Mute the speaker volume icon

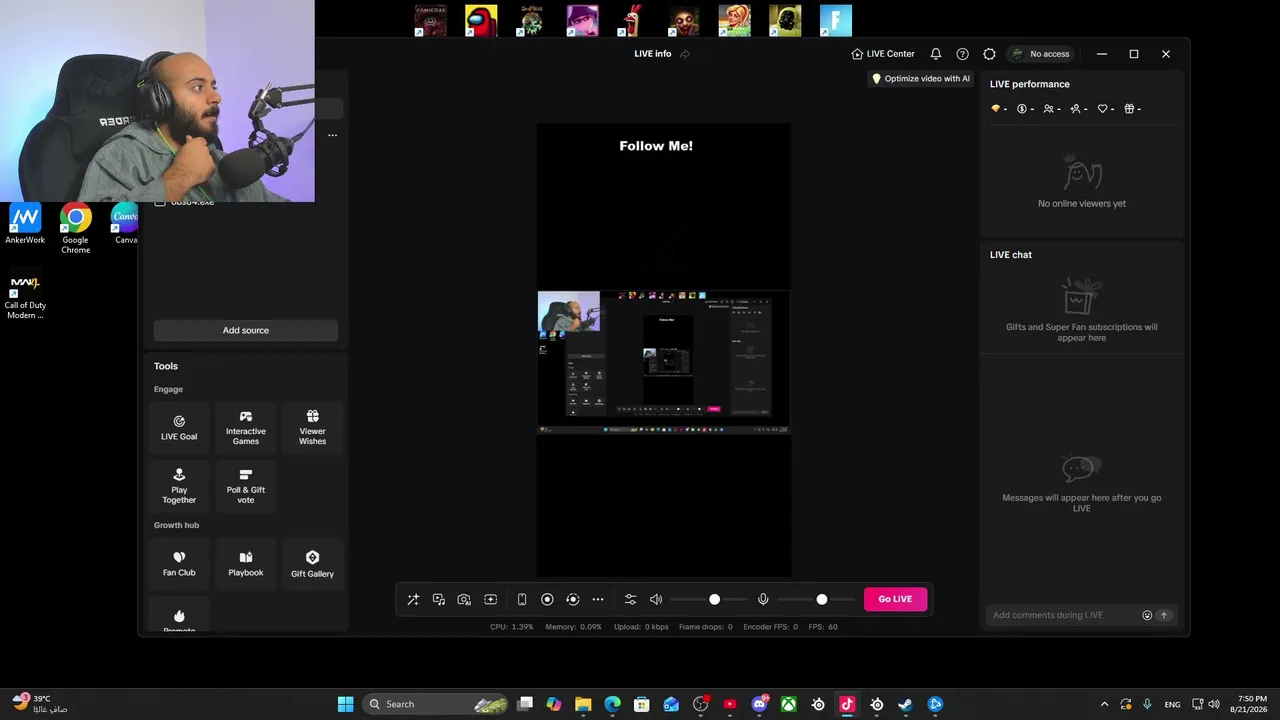(x=656, y=599)
